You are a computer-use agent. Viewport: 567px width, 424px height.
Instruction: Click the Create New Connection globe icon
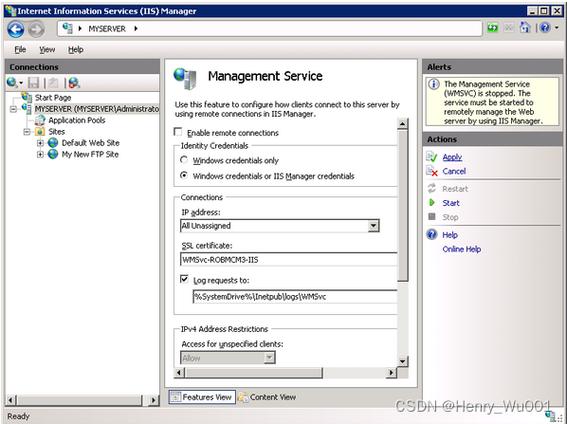12,83
